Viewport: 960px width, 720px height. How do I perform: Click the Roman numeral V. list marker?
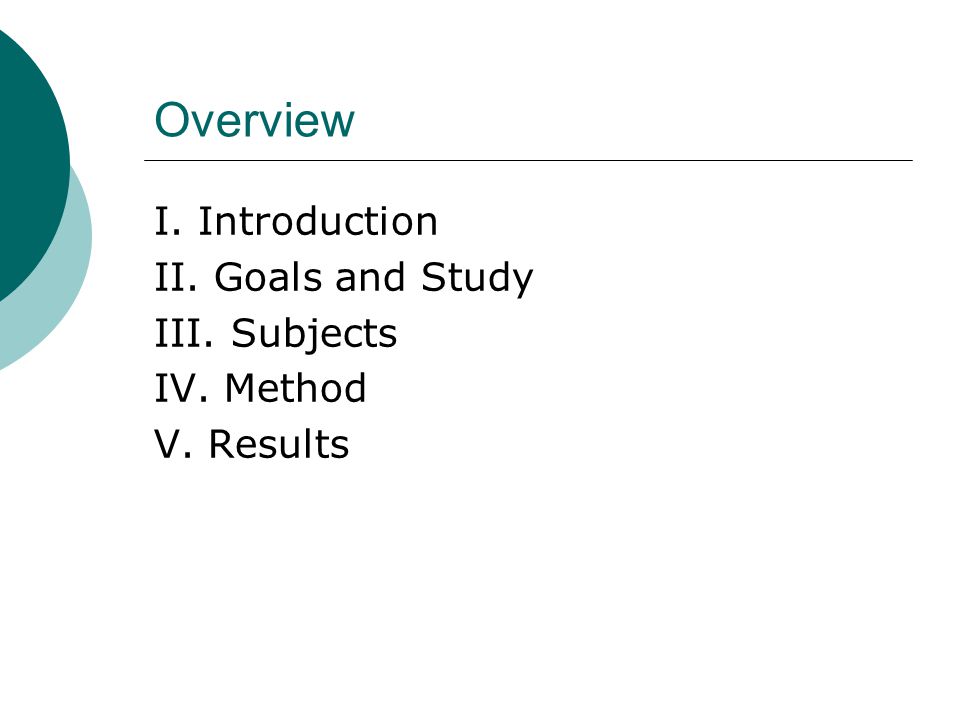(173, 444)
